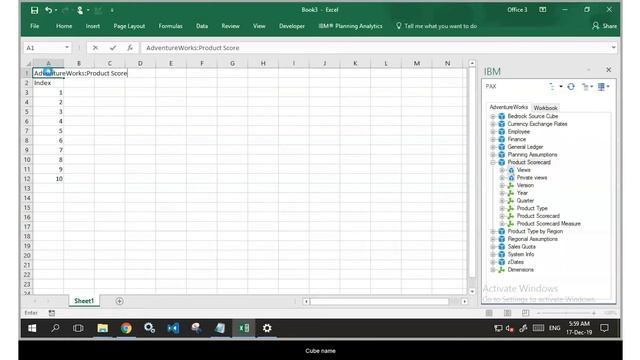This screenshot has width=640, height=360.
Task: Expand the Year dimension node
Action: pos(502,193)
